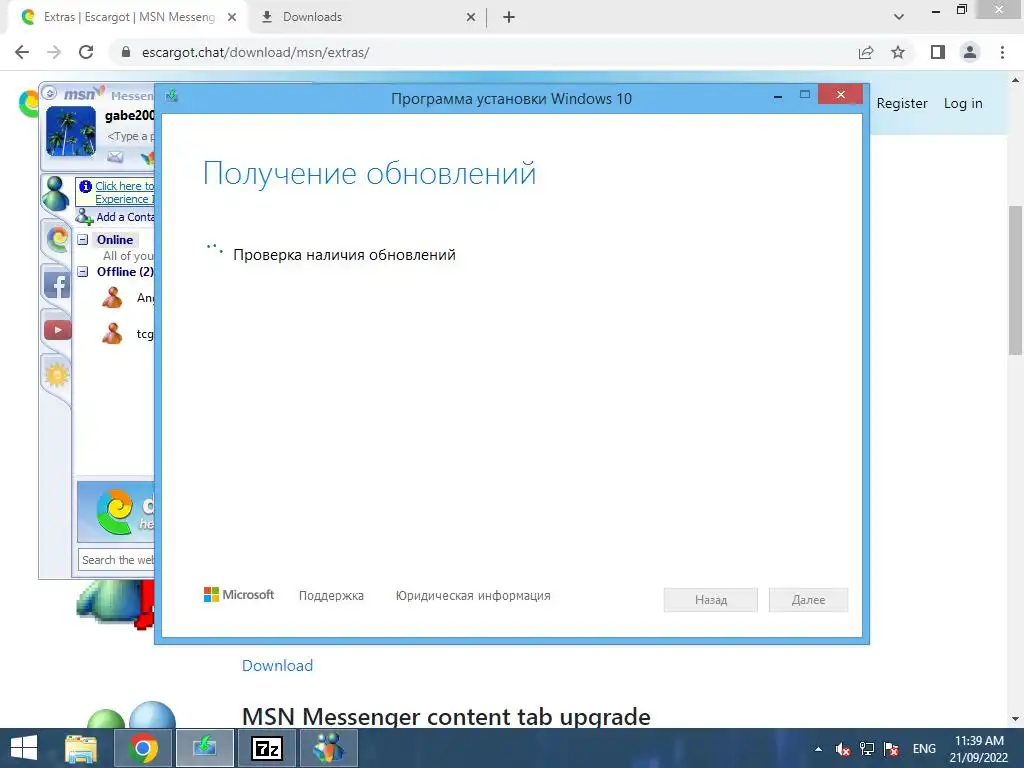
Task: Click the Назад button
Action: coord(711,600)
